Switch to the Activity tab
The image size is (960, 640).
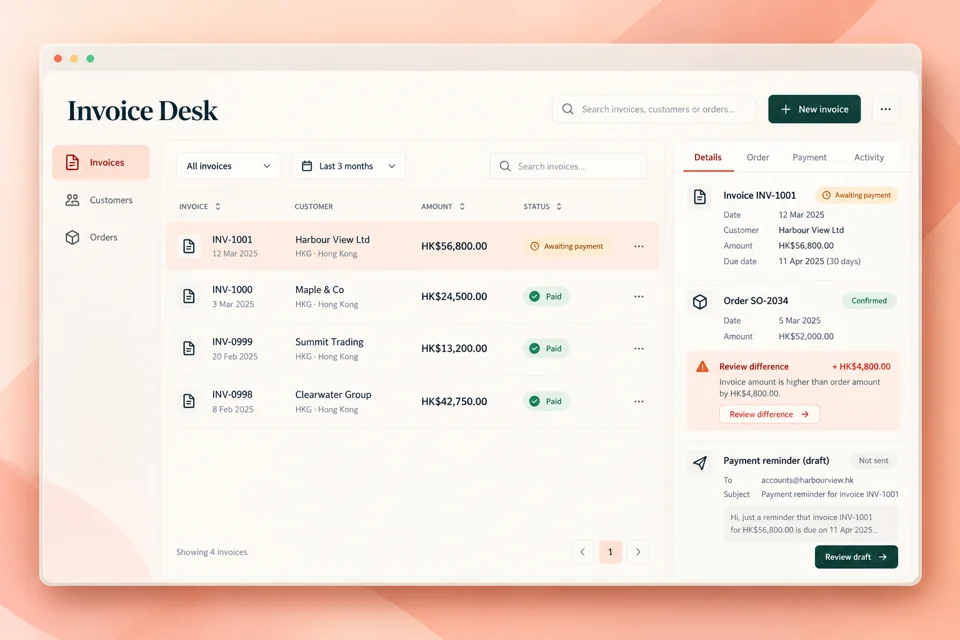click(869, 157)
